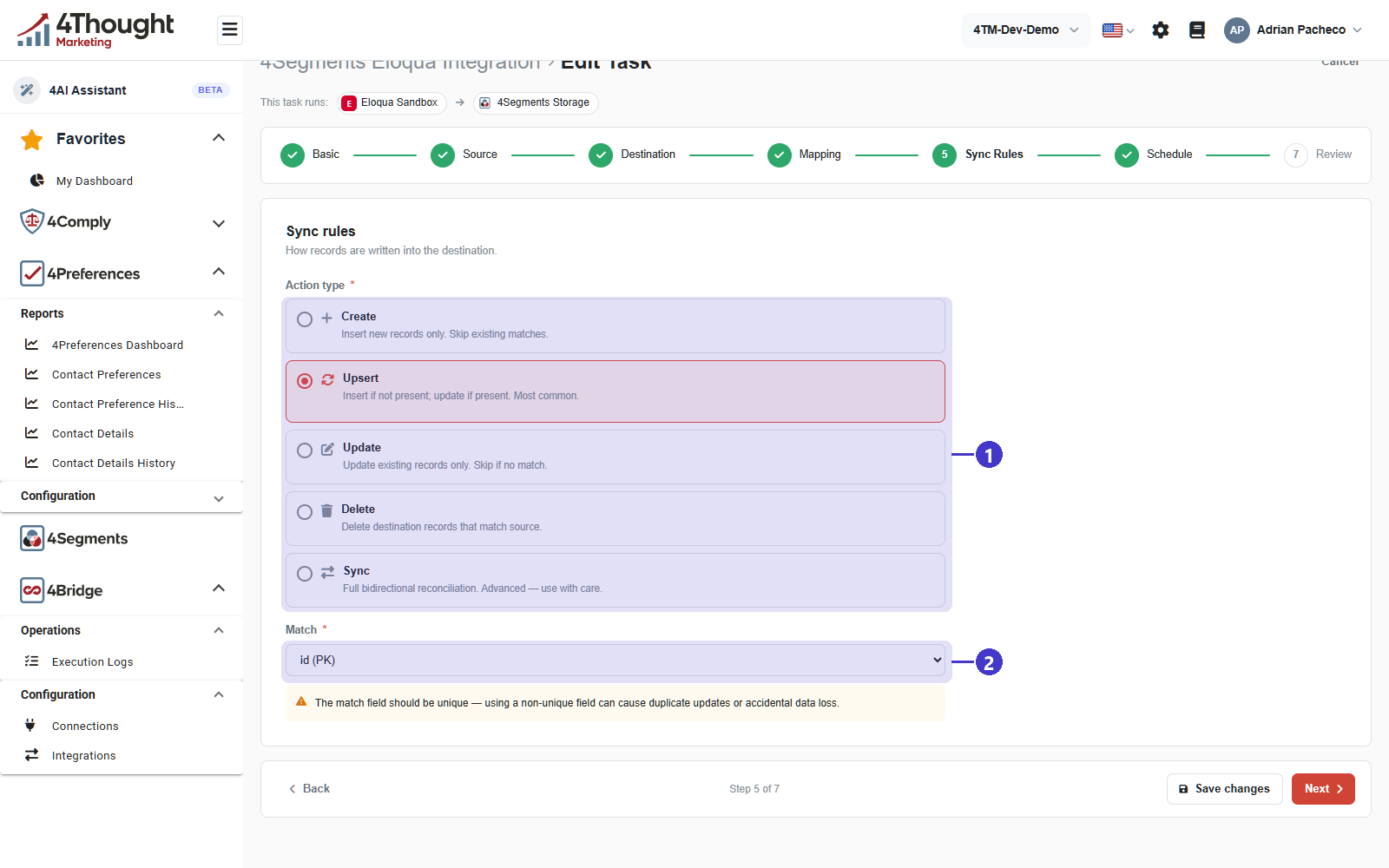Click the 4Bridge infinity icon

[x=32, y=590]
